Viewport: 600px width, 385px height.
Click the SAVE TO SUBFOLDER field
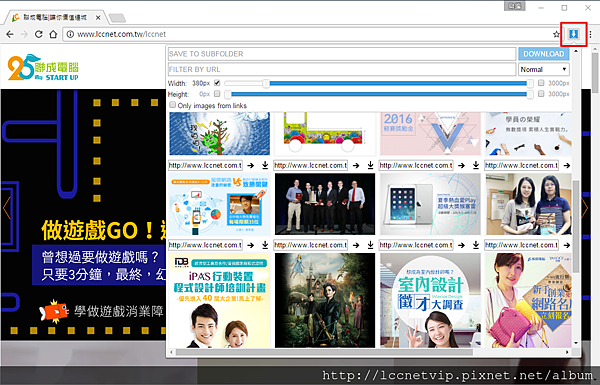click(342, 54)
